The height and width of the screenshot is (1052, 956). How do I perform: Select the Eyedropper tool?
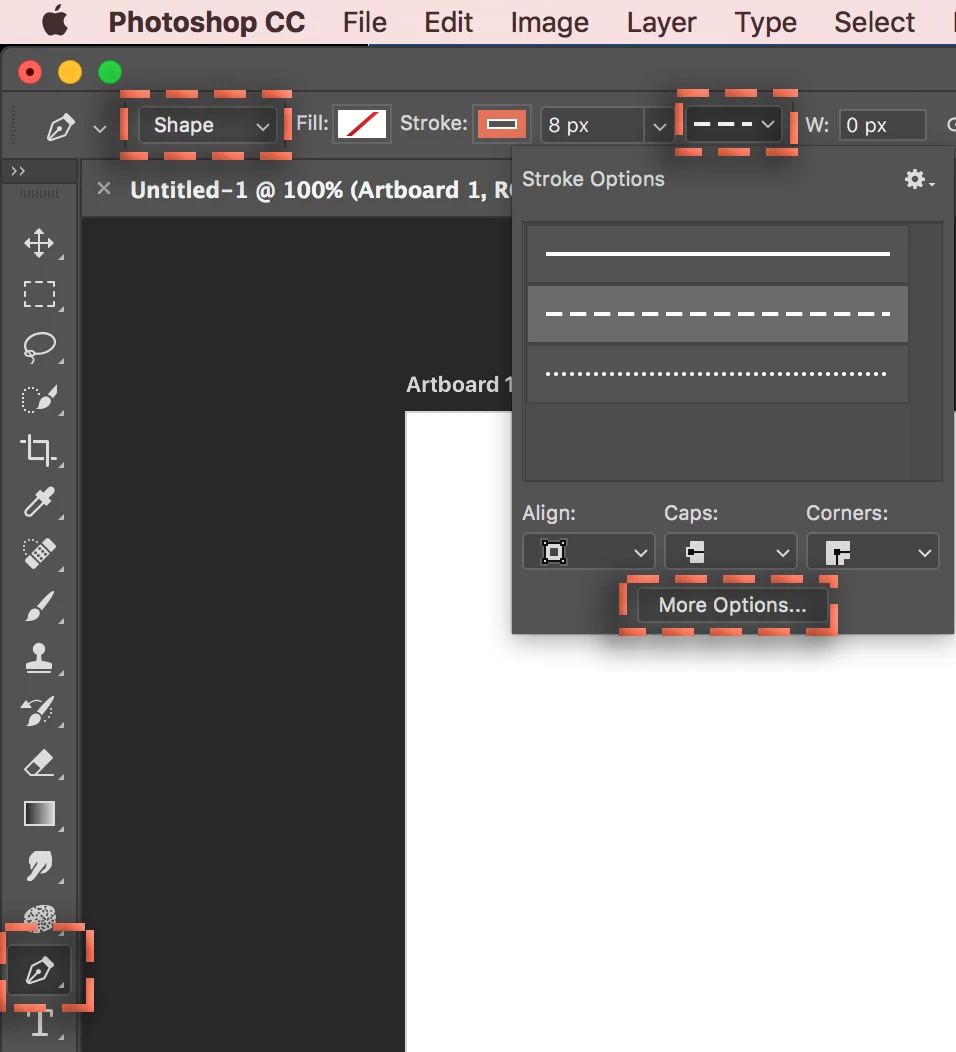tap(39, 502)
